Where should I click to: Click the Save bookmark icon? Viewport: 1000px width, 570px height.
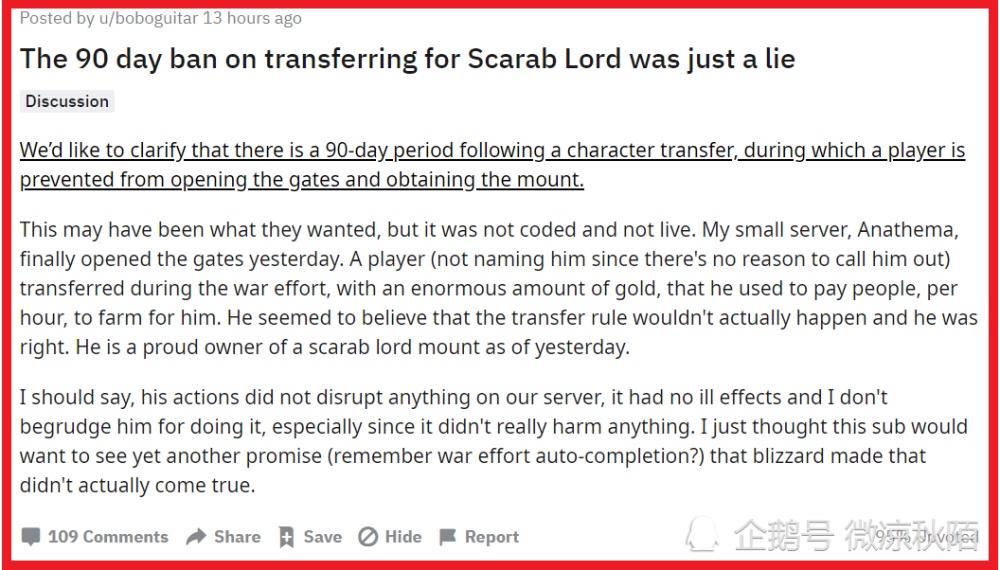pos(286,537)
